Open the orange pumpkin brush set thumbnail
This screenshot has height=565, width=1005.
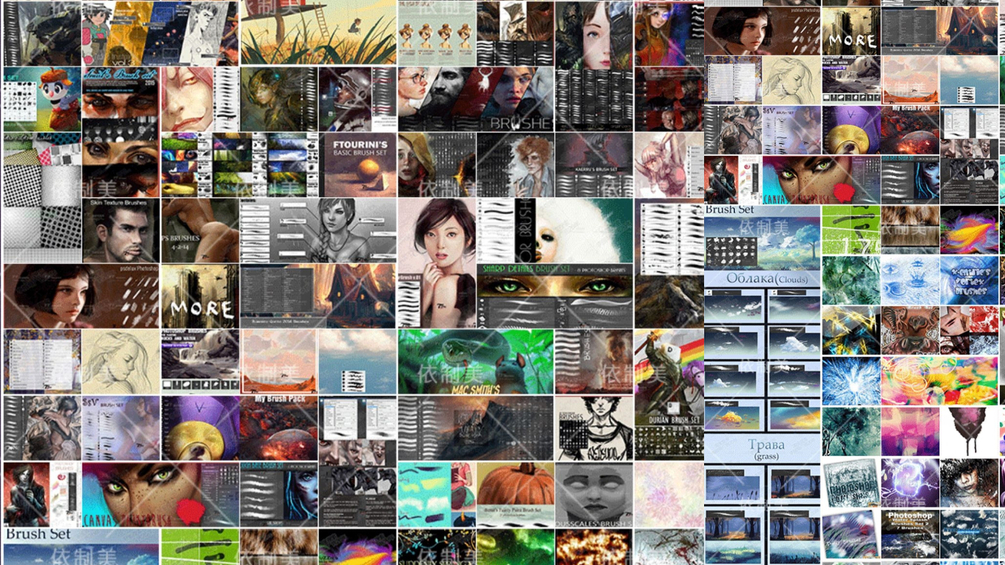pos(515,495)
